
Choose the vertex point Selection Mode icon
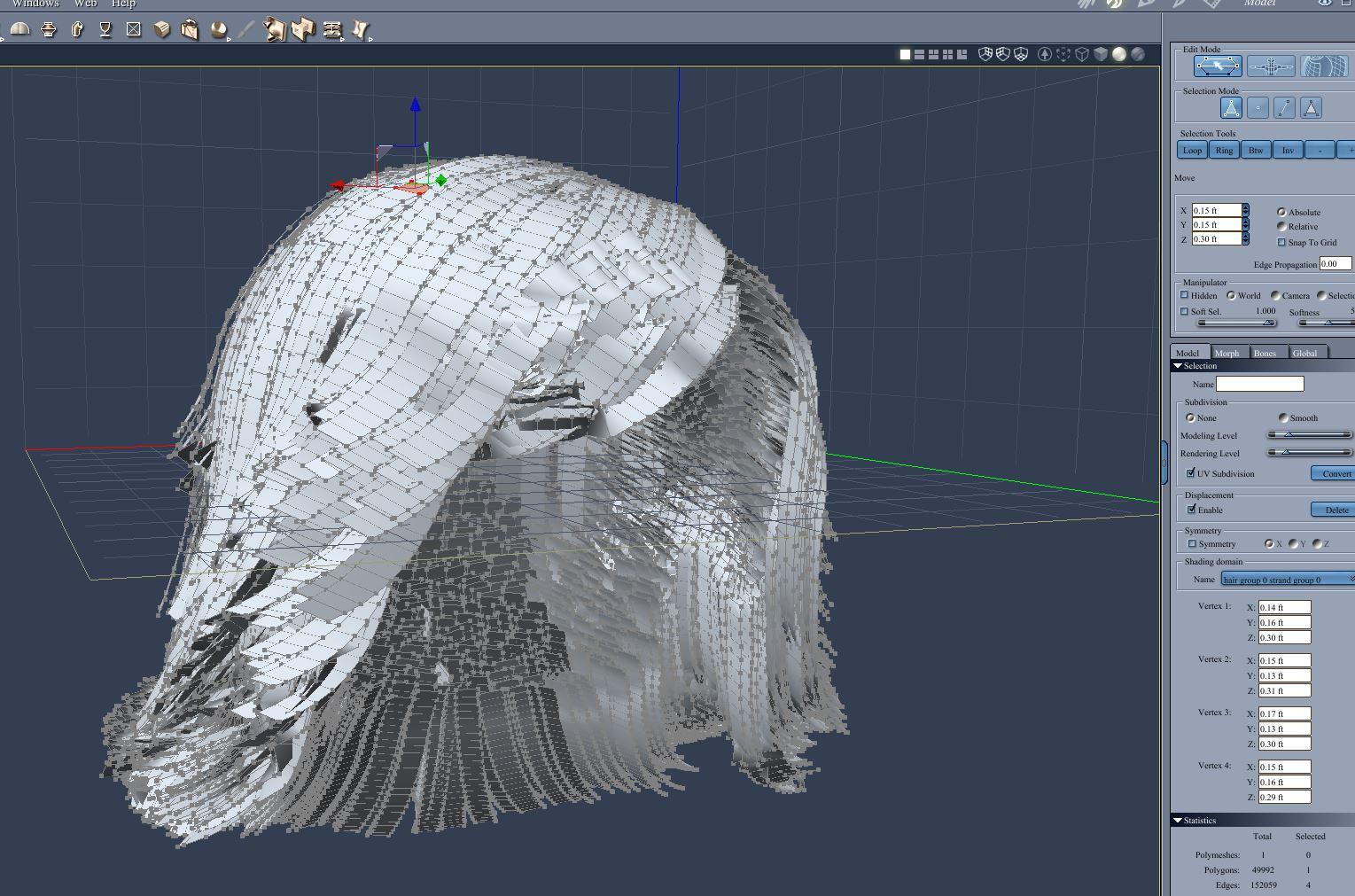click(1258, 108)
